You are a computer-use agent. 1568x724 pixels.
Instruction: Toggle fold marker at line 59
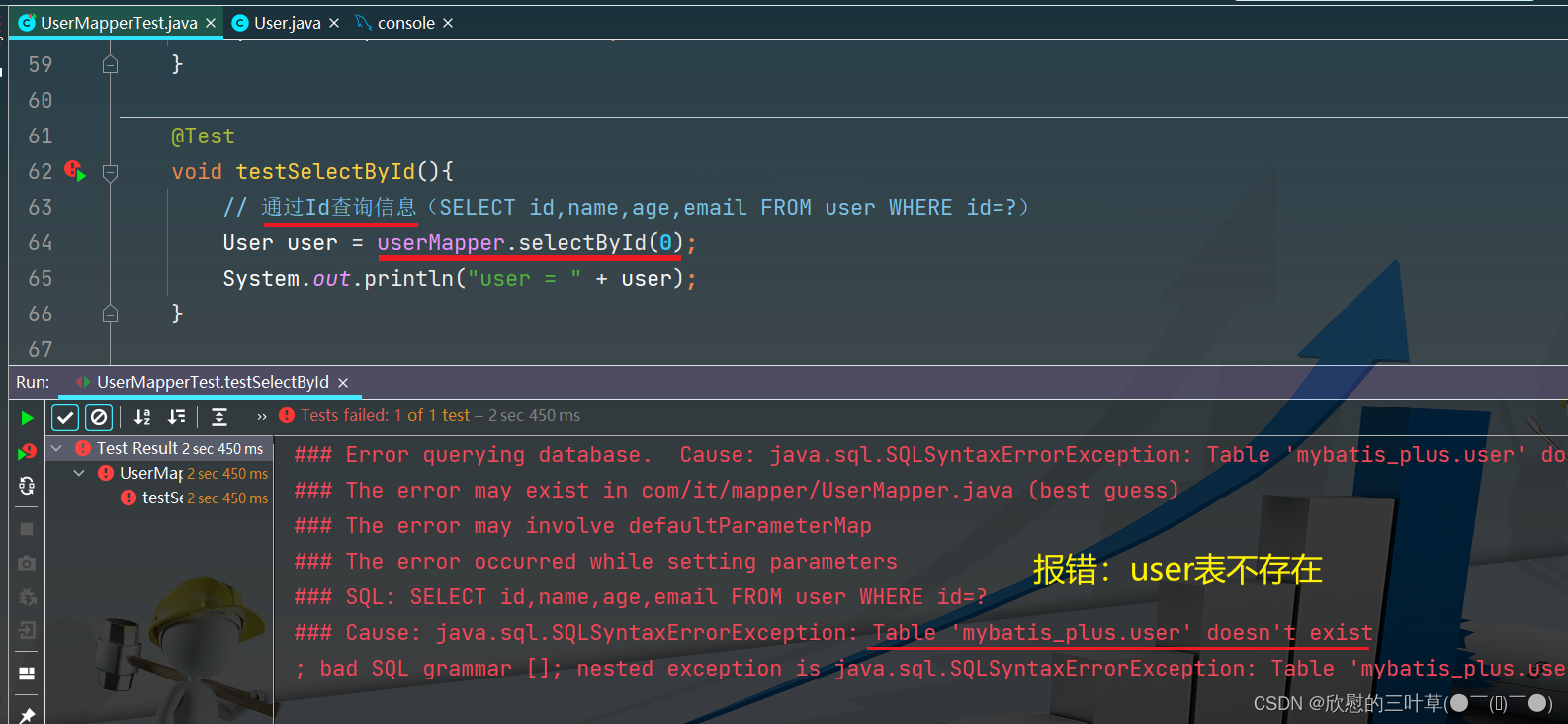pos(111,64)
